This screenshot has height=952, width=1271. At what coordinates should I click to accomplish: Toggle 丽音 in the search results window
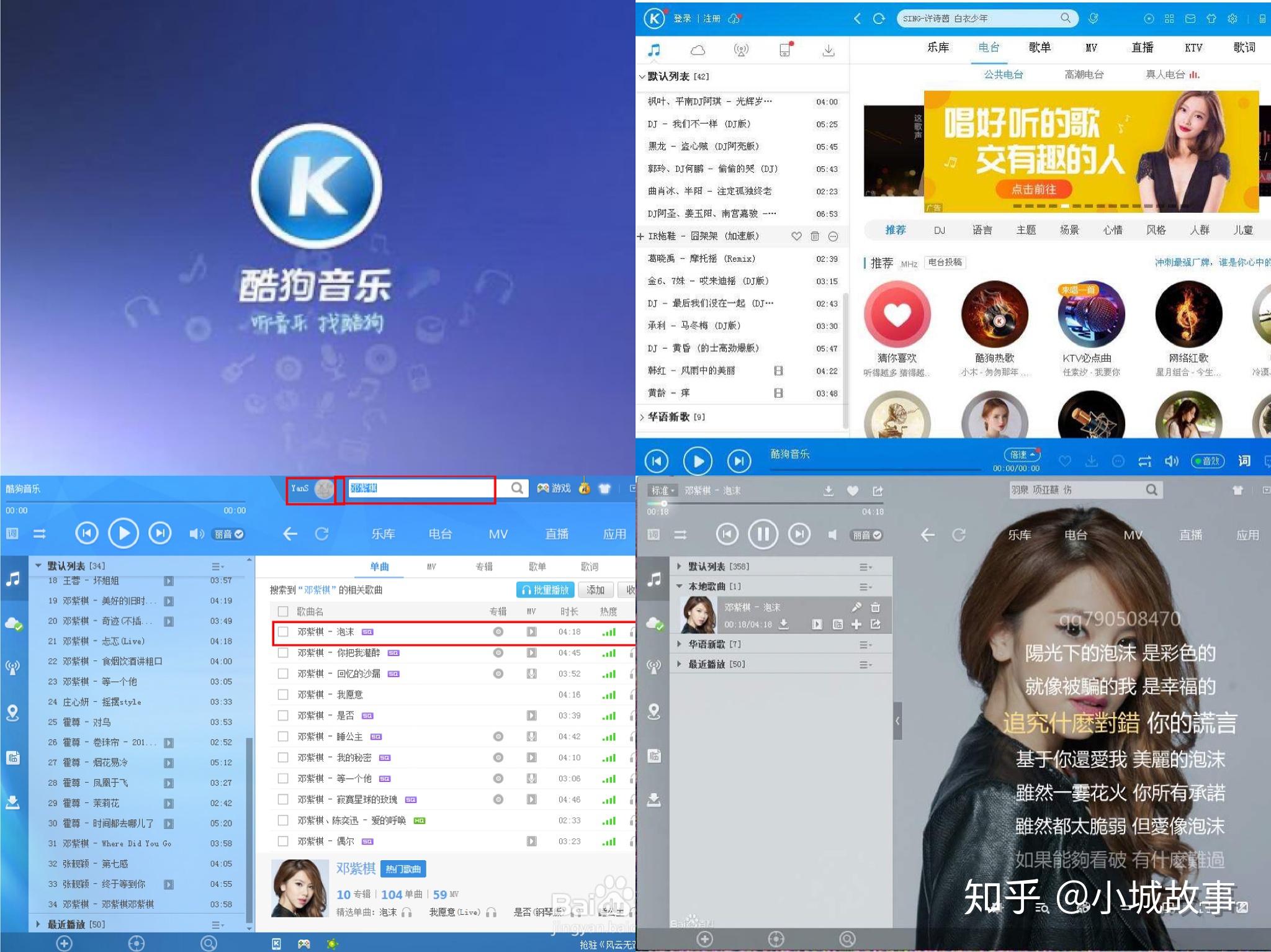click(x=228, y=534)
